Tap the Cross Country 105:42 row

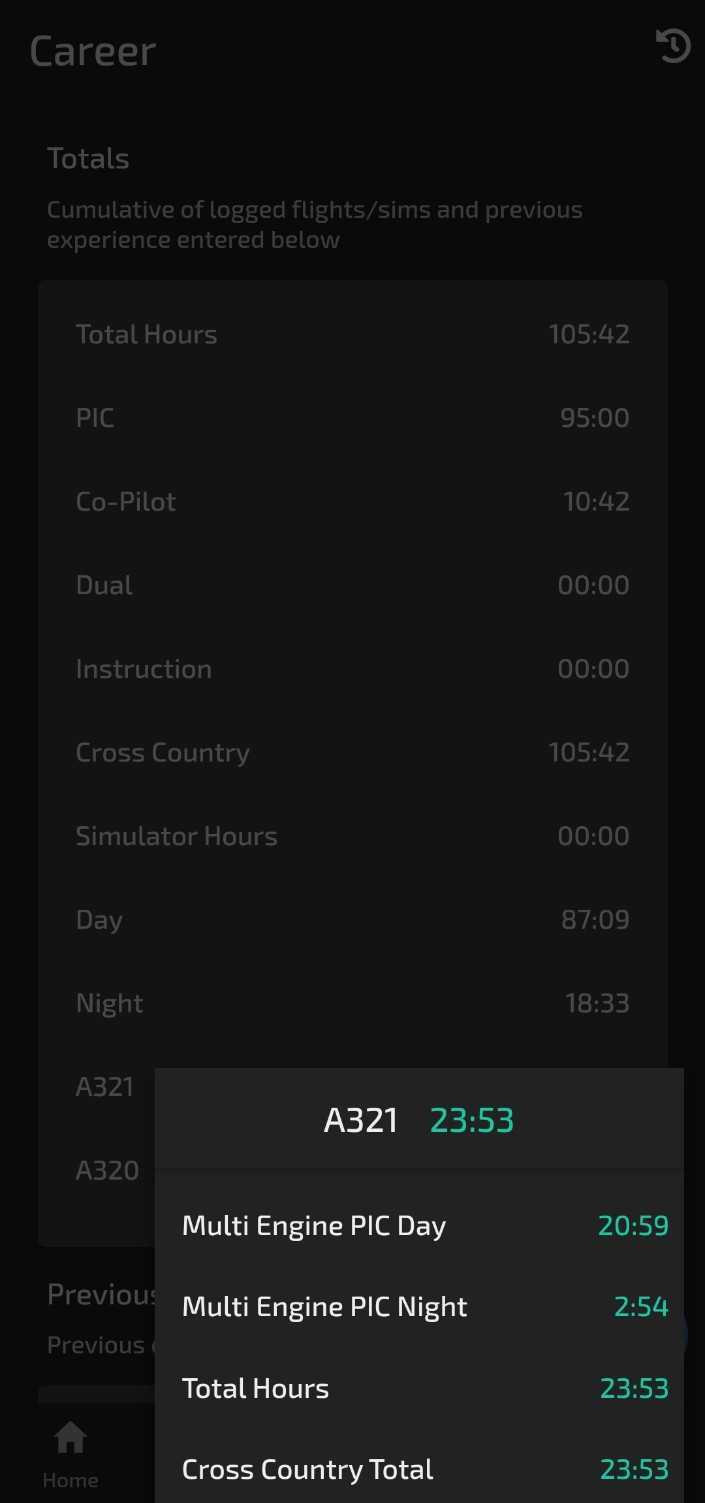[352, 753]
